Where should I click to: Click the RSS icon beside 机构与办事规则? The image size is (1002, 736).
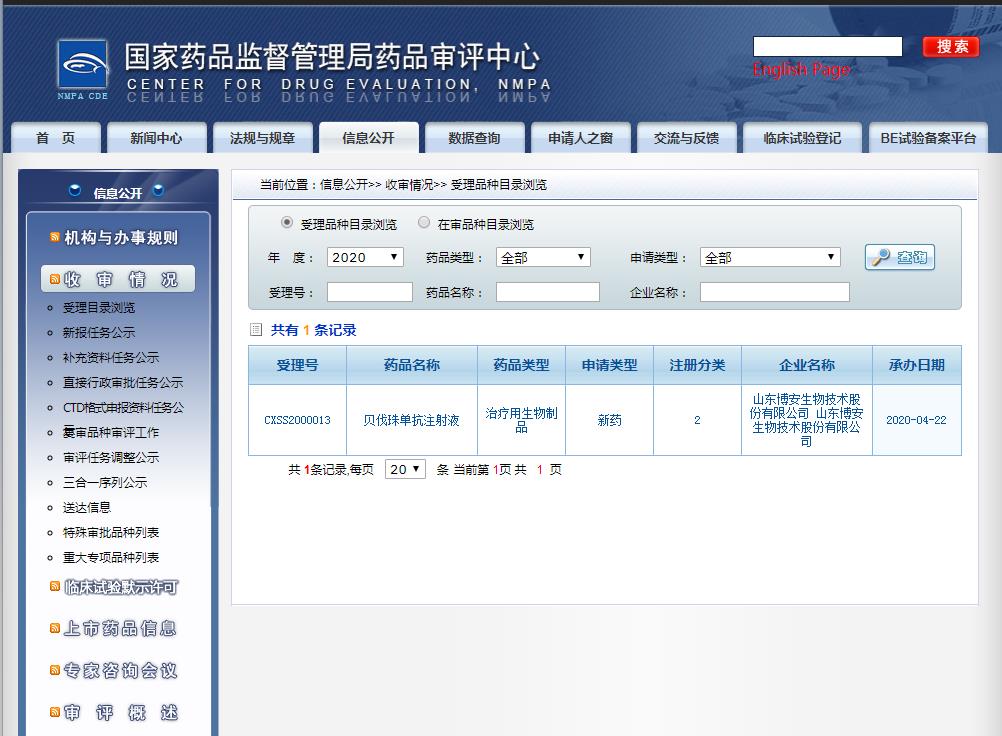point(55,237)
